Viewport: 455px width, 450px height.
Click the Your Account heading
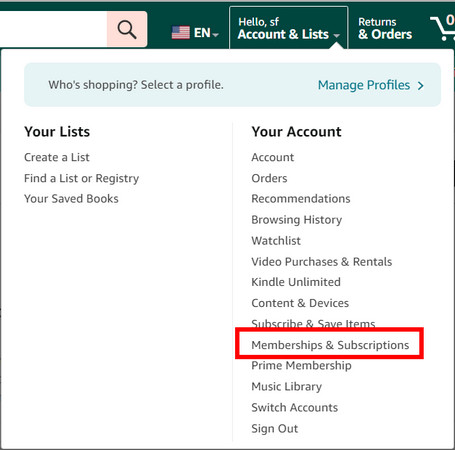pos(296,132)
